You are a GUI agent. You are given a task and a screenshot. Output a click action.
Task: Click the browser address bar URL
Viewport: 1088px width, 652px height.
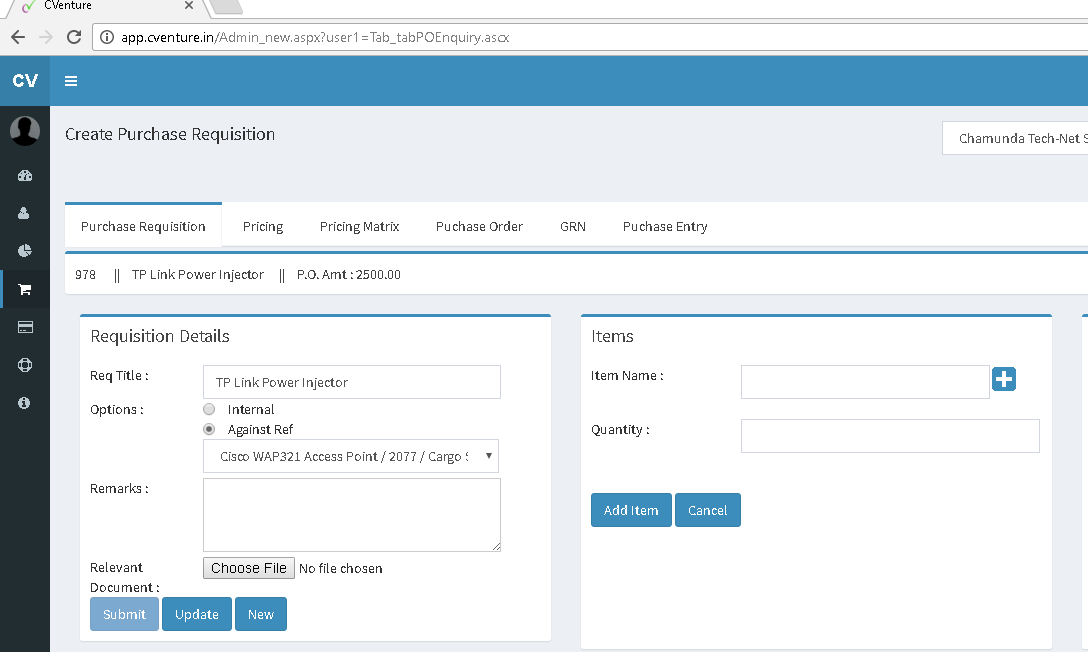(315, 37)
